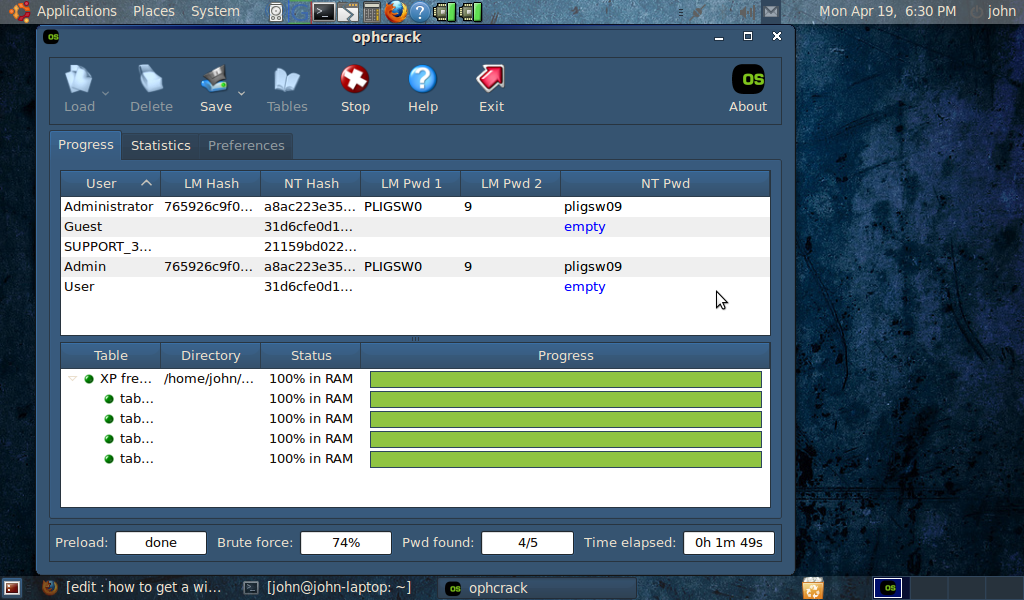
Task: Click the ophcrack workspace switcher thumbnail
Action: [889, 588]
